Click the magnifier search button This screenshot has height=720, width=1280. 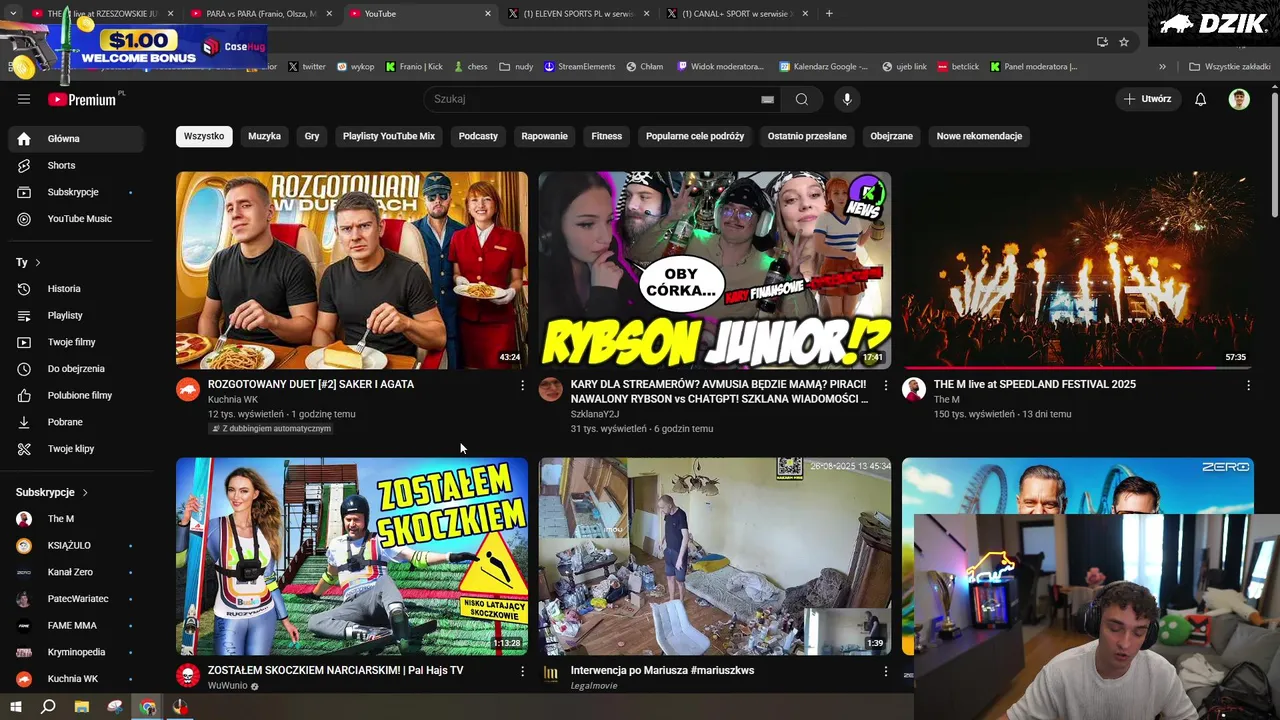802,99
